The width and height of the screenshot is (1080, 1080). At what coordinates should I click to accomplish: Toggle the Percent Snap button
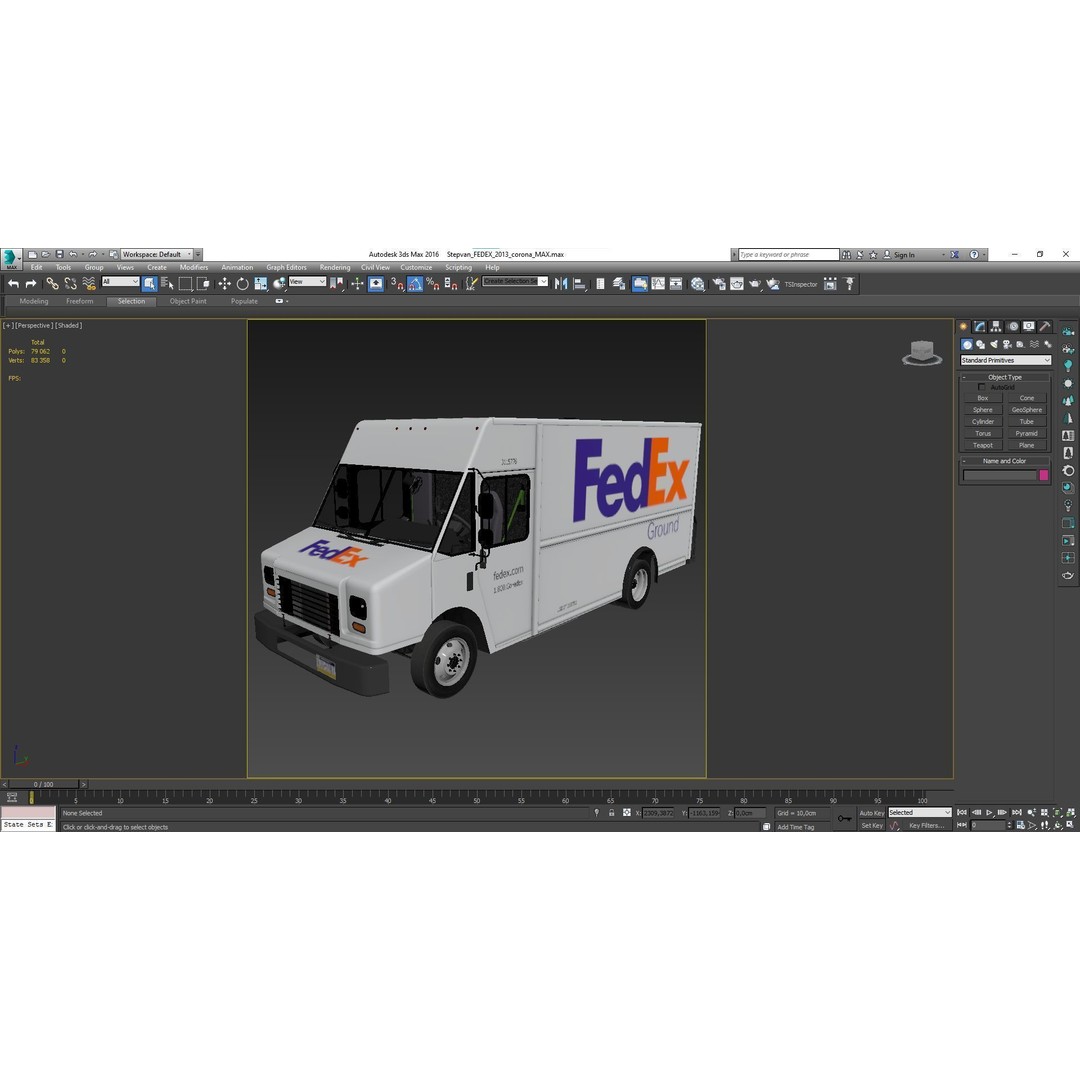tap(433, 284)
